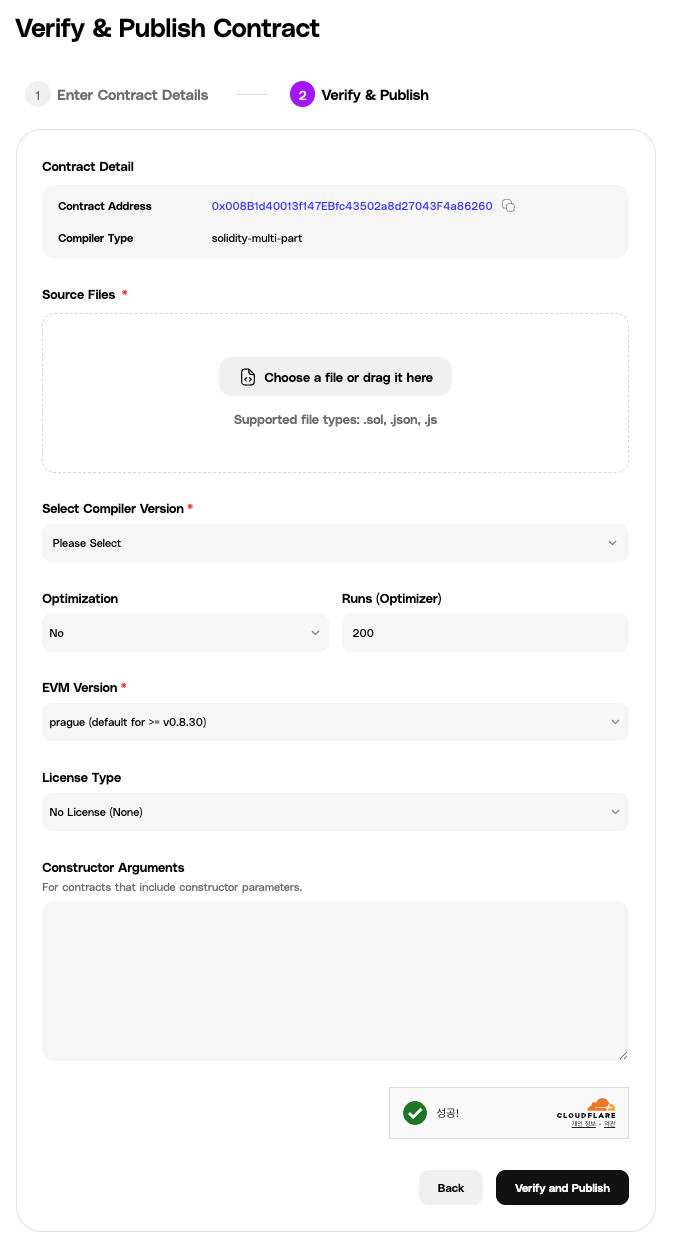Expand the Optimization dropdown set to No

coord(185,633)
